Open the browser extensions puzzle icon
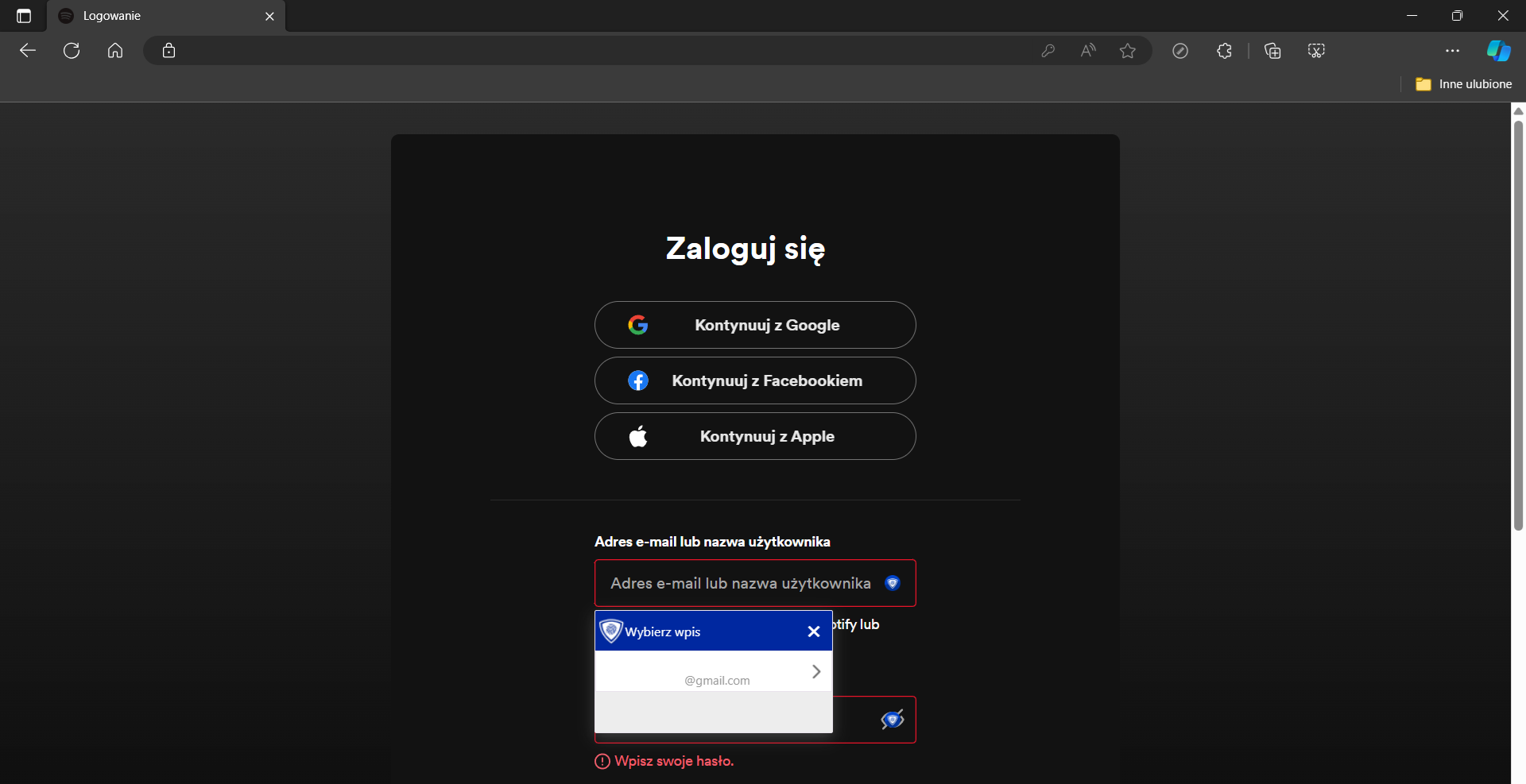Screen dimensions: 1526x784 (x=1224, y=51)
